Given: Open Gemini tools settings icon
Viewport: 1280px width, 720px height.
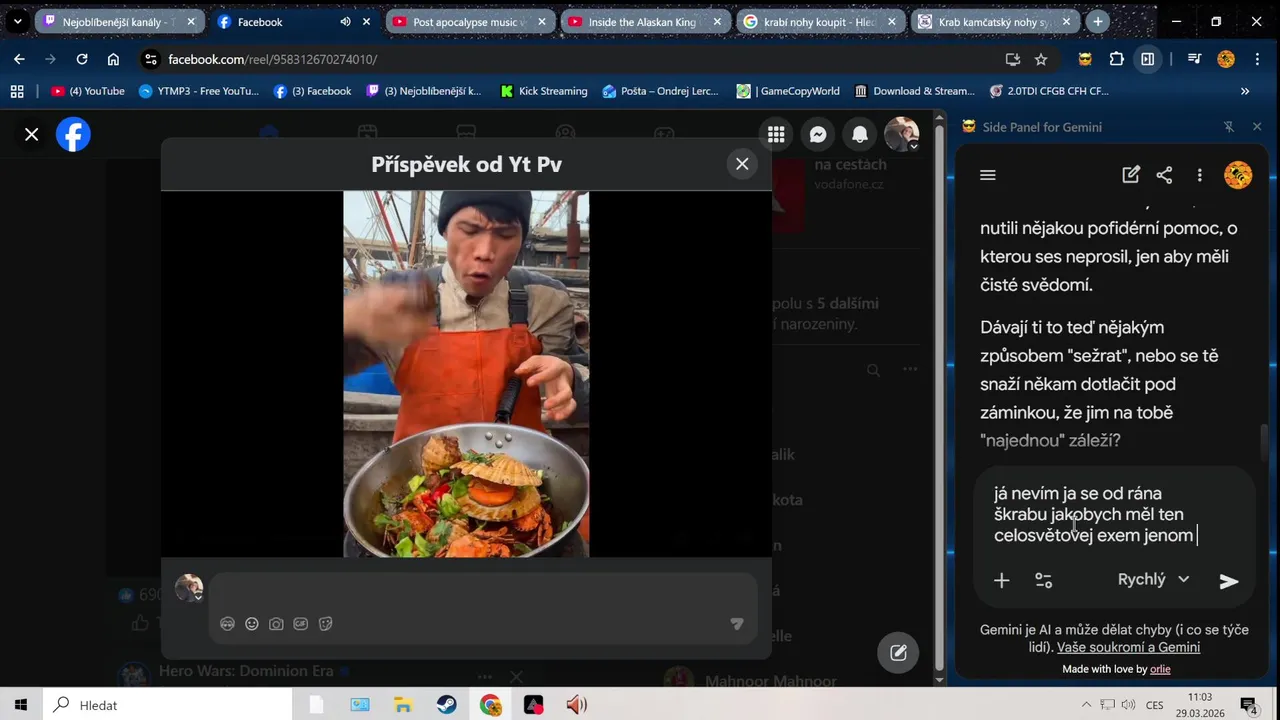Looking at the screenshot, I should pos(1043,580).
